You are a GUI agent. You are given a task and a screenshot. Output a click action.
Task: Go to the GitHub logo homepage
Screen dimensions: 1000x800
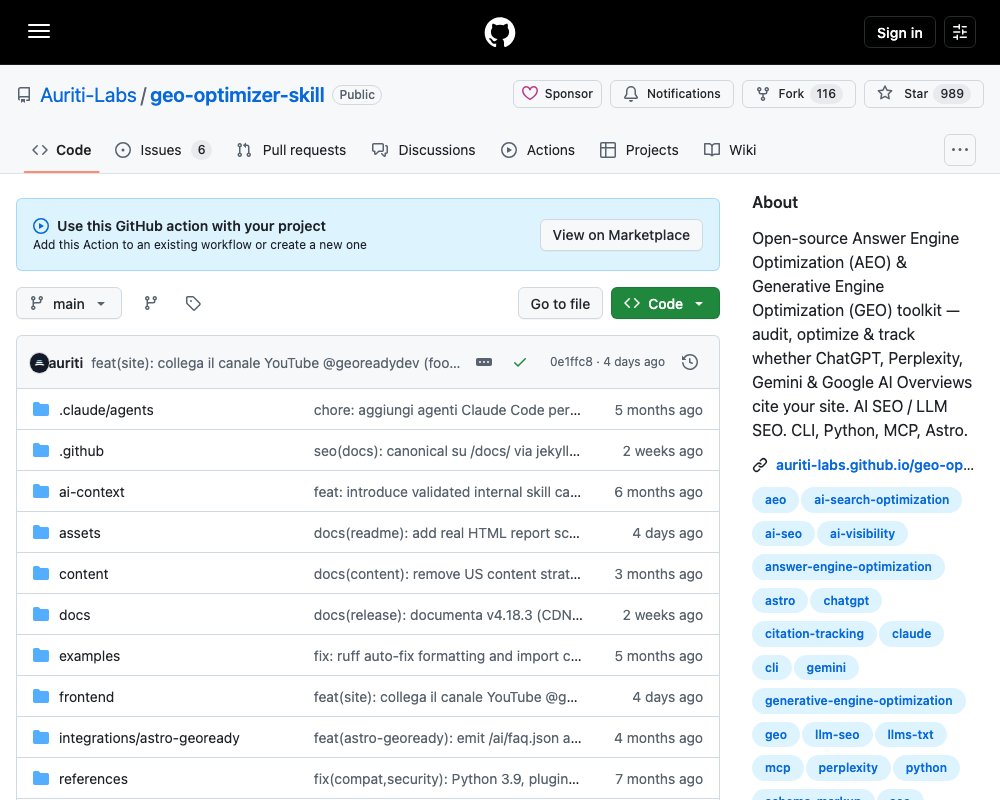[x=499, y=32]
